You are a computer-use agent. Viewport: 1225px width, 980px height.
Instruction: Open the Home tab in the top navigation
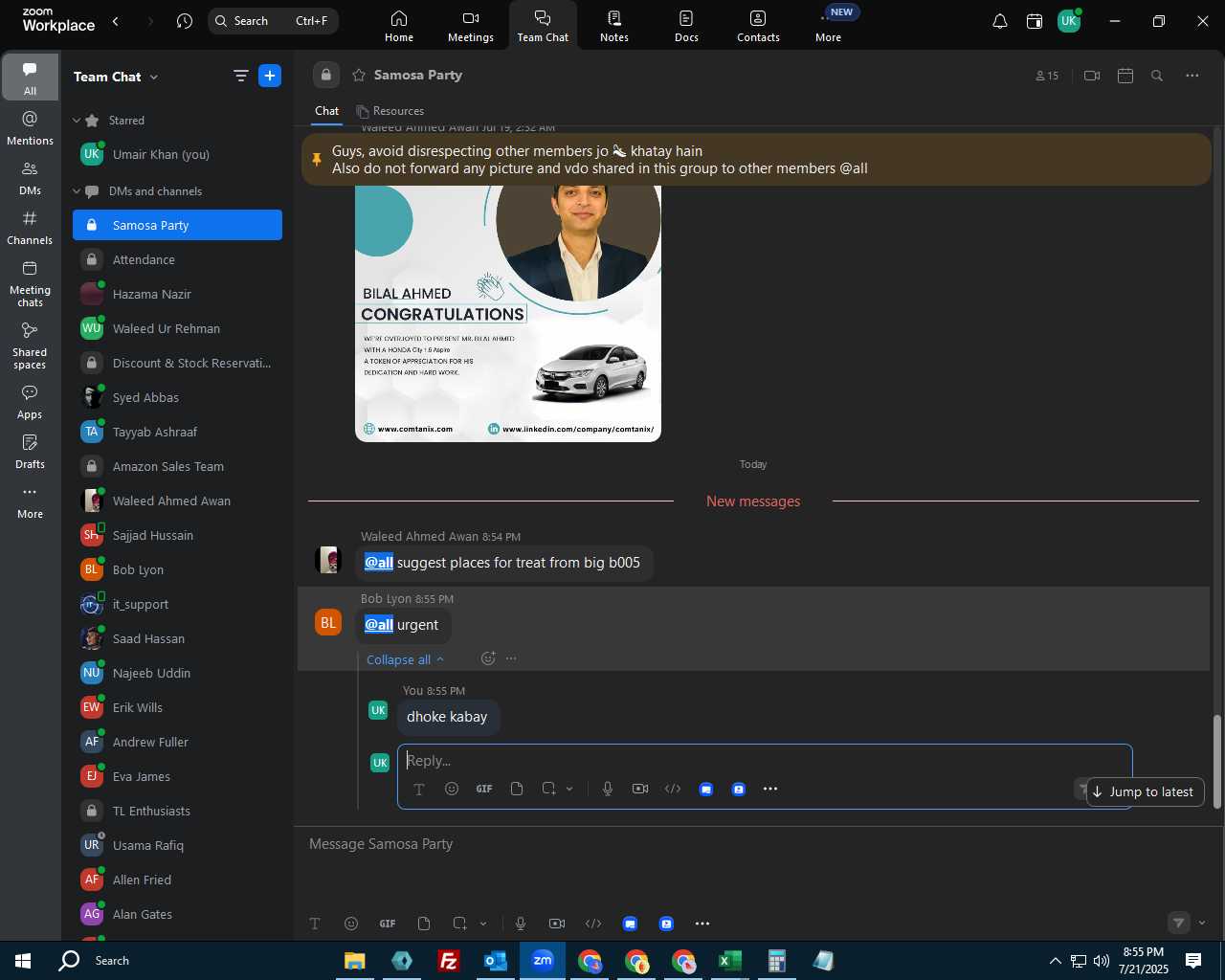point(399,26)
